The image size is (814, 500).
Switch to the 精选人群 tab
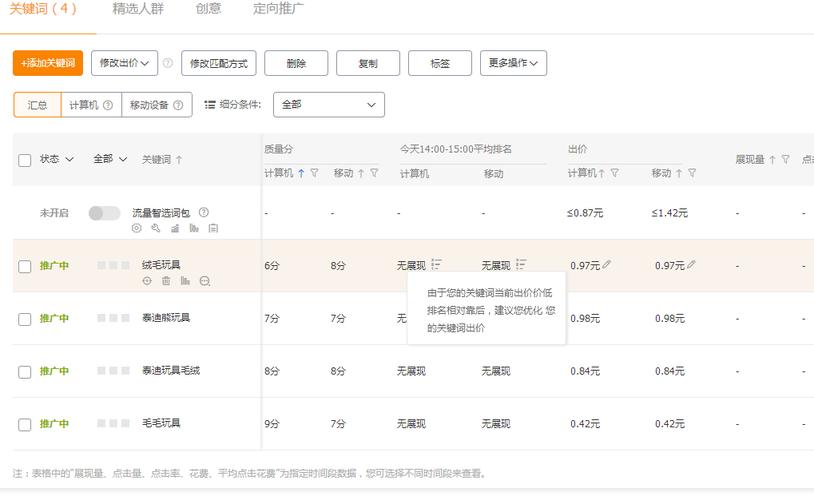(138, 9)
